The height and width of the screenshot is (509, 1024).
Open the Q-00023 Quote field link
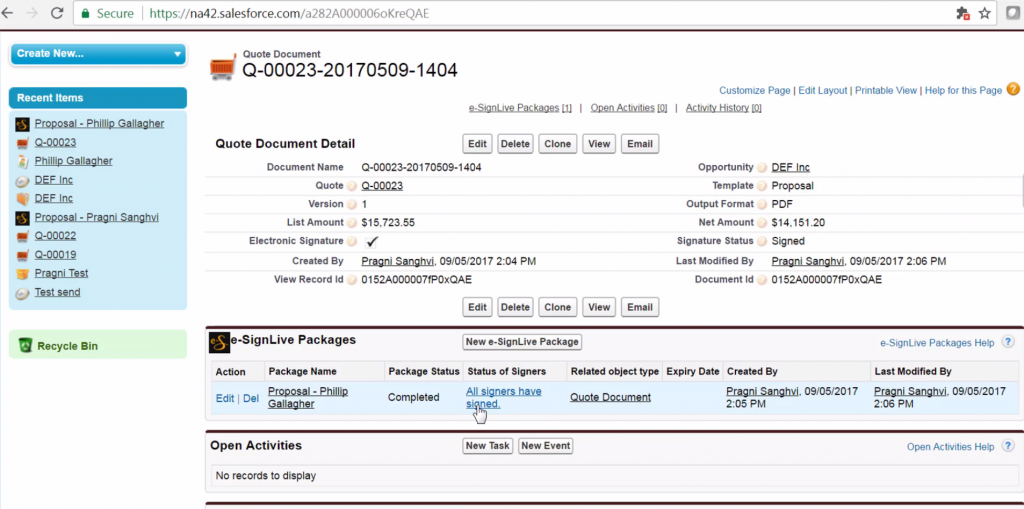click(382, 186)
